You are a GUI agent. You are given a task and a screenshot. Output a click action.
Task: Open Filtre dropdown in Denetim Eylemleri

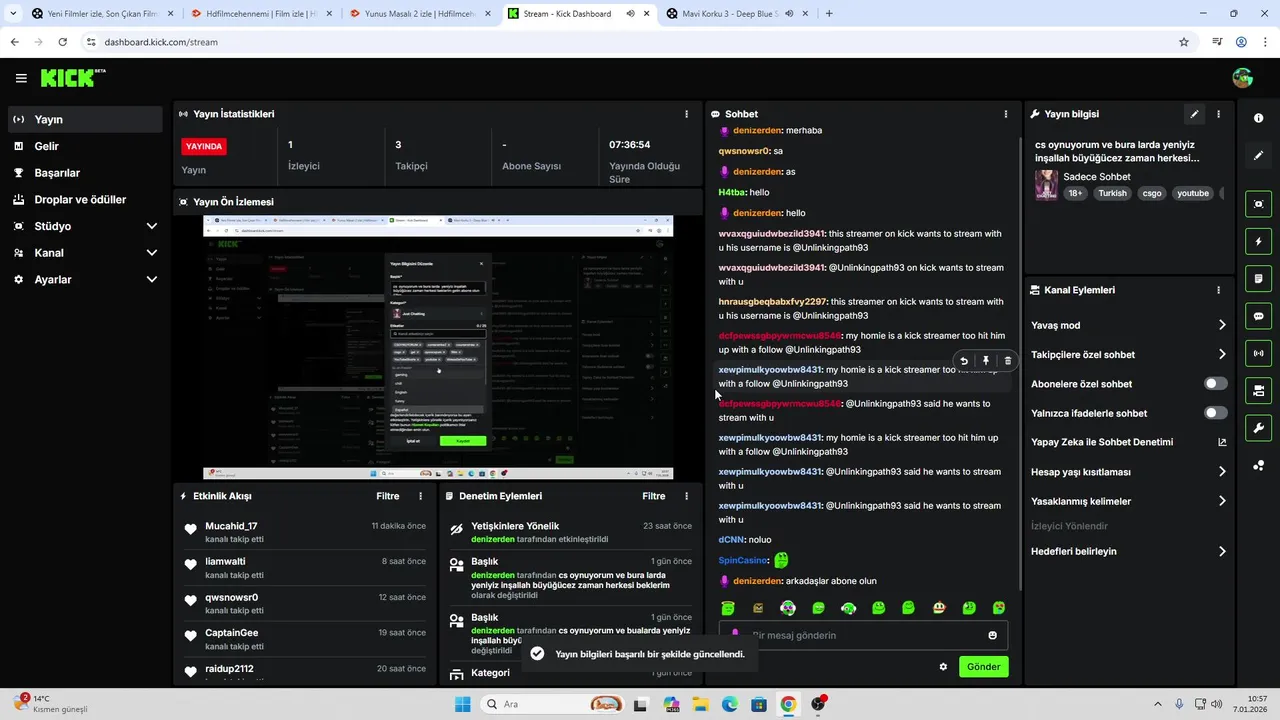click(654, 496)
